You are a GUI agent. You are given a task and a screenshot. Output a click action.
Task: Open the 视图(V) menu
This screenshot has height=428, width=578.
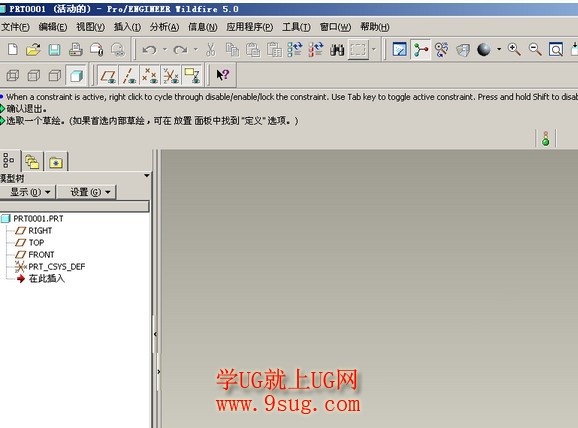click(90, 27)
